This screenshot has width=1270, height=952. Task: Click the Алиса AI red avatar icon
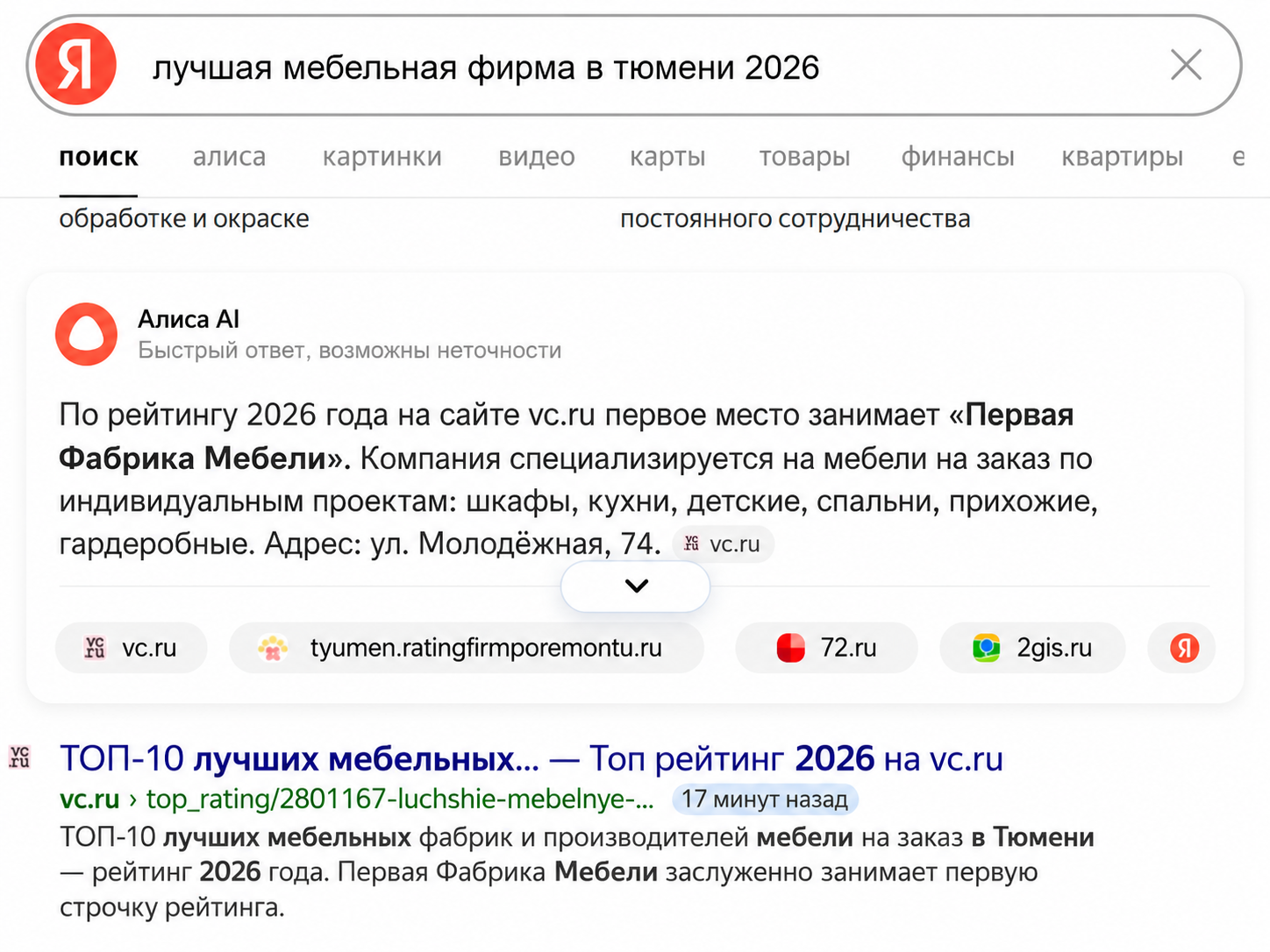pyautogui.click(x=86, y=334)
